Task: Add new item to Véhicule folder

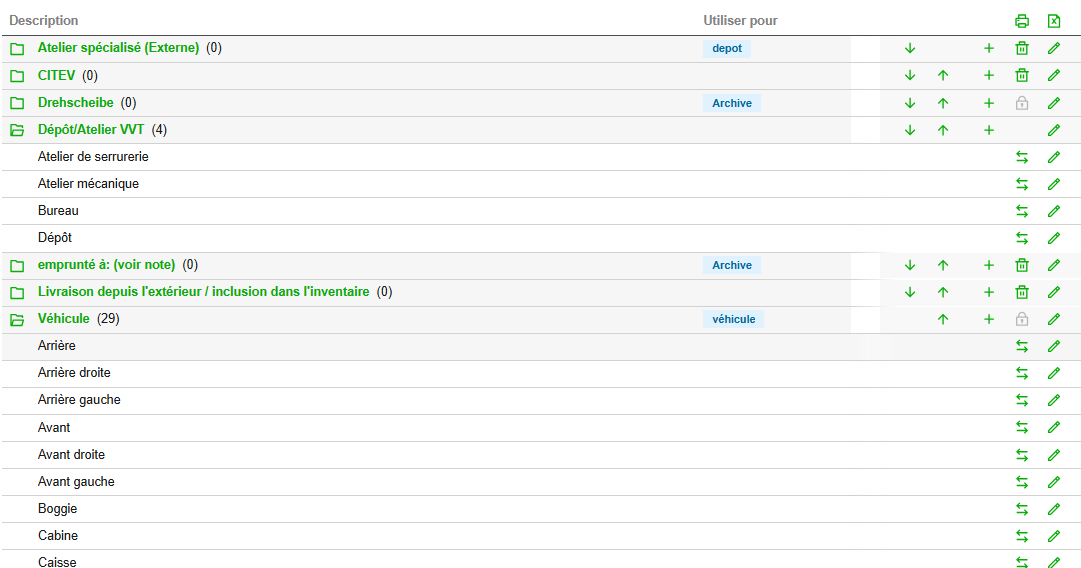Action: point(989,319)
